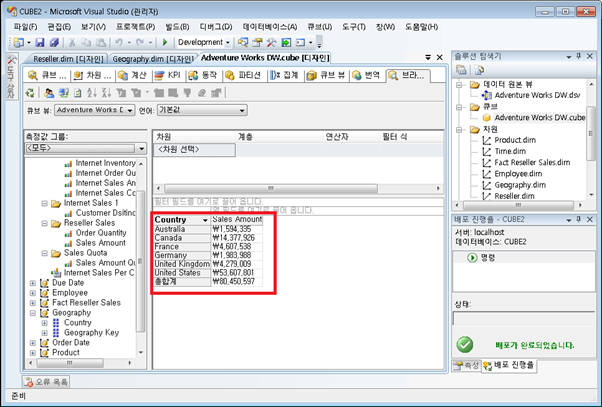Select the Order Quantity measure
This screenshot has height=407, width=602.
point(101,233)
